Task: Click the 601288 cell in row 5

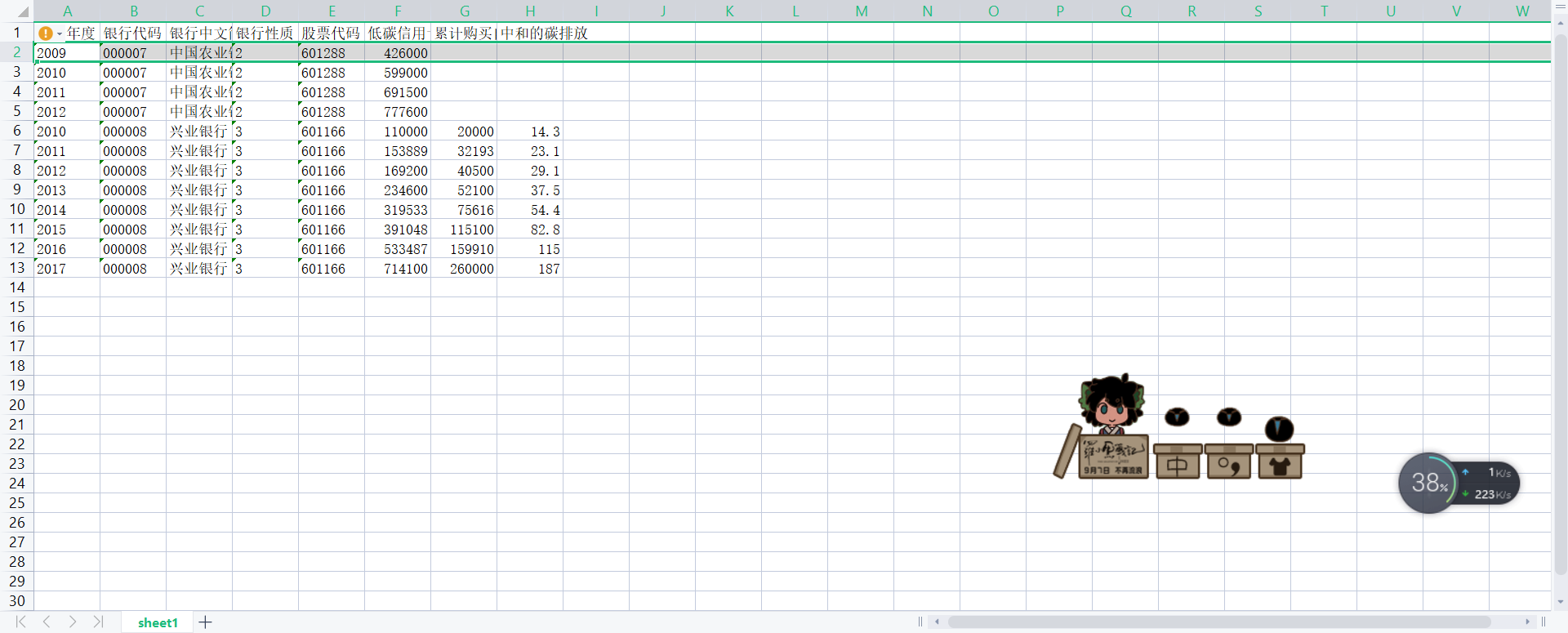Action: [x=332, y=111]
